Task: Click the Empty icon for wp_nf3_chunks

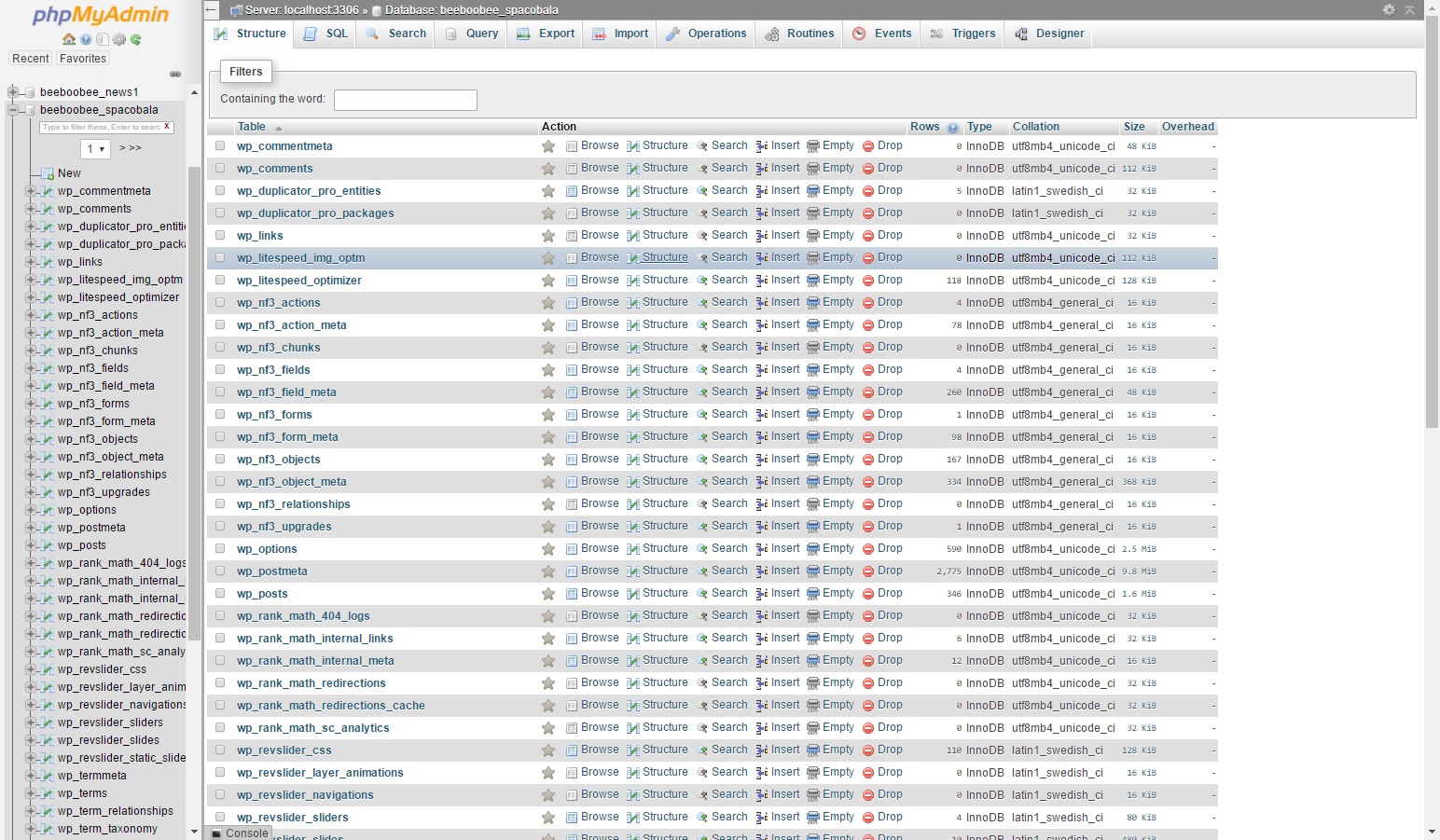Action: [x=813, y=348]
